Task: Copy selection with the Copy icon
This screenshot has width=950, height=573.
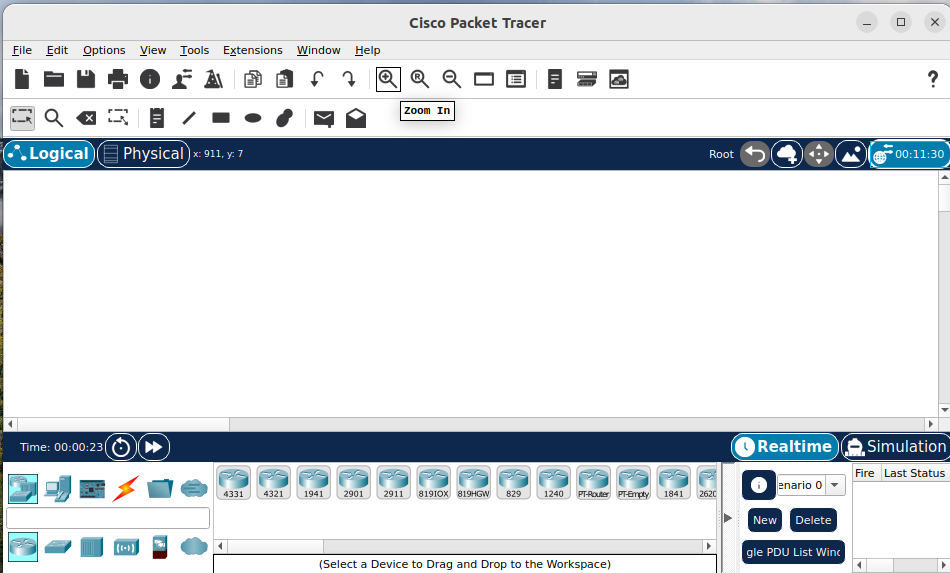Action: [253, 79]
